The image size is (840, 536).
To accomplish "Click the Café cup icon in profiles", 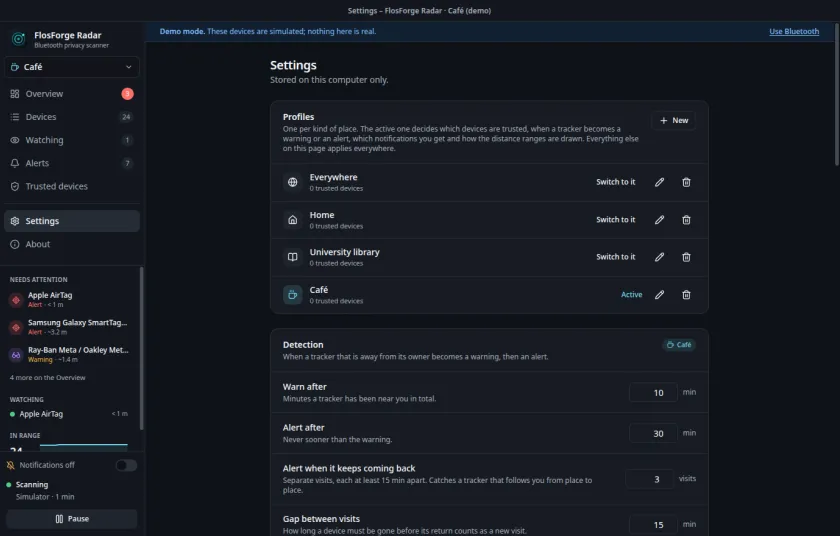I will [292, 295].
